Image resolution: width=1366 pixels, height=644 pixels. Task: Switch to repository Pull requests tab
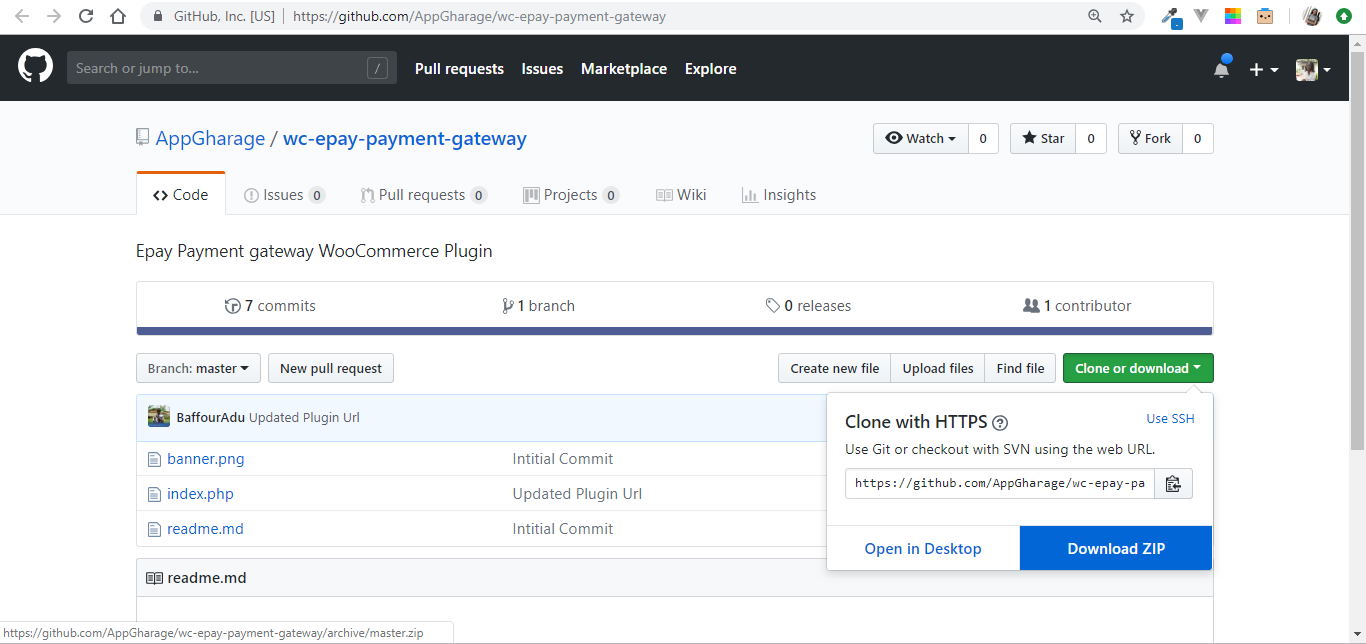(424, 194)
